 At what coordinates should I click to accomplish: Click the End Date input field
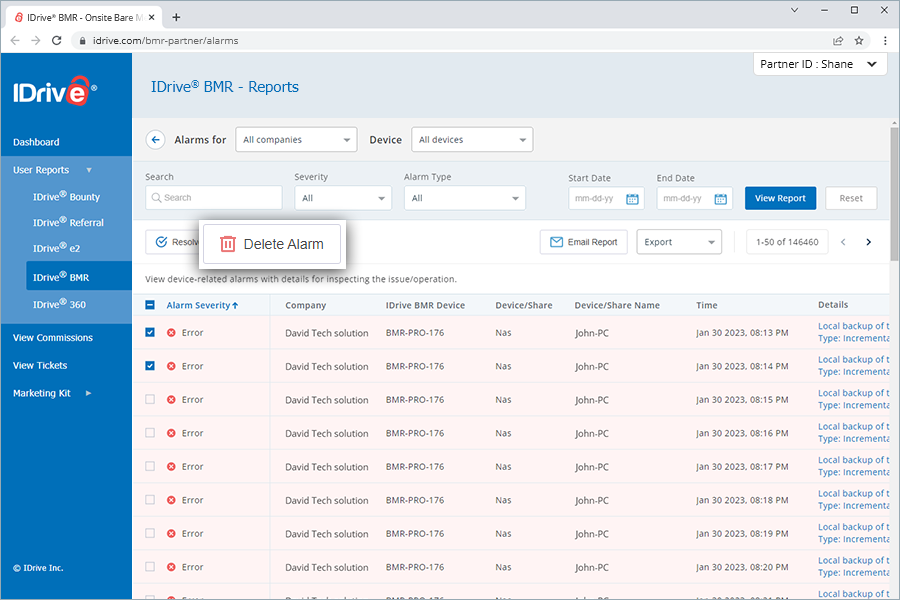click(x=695, y=199)
